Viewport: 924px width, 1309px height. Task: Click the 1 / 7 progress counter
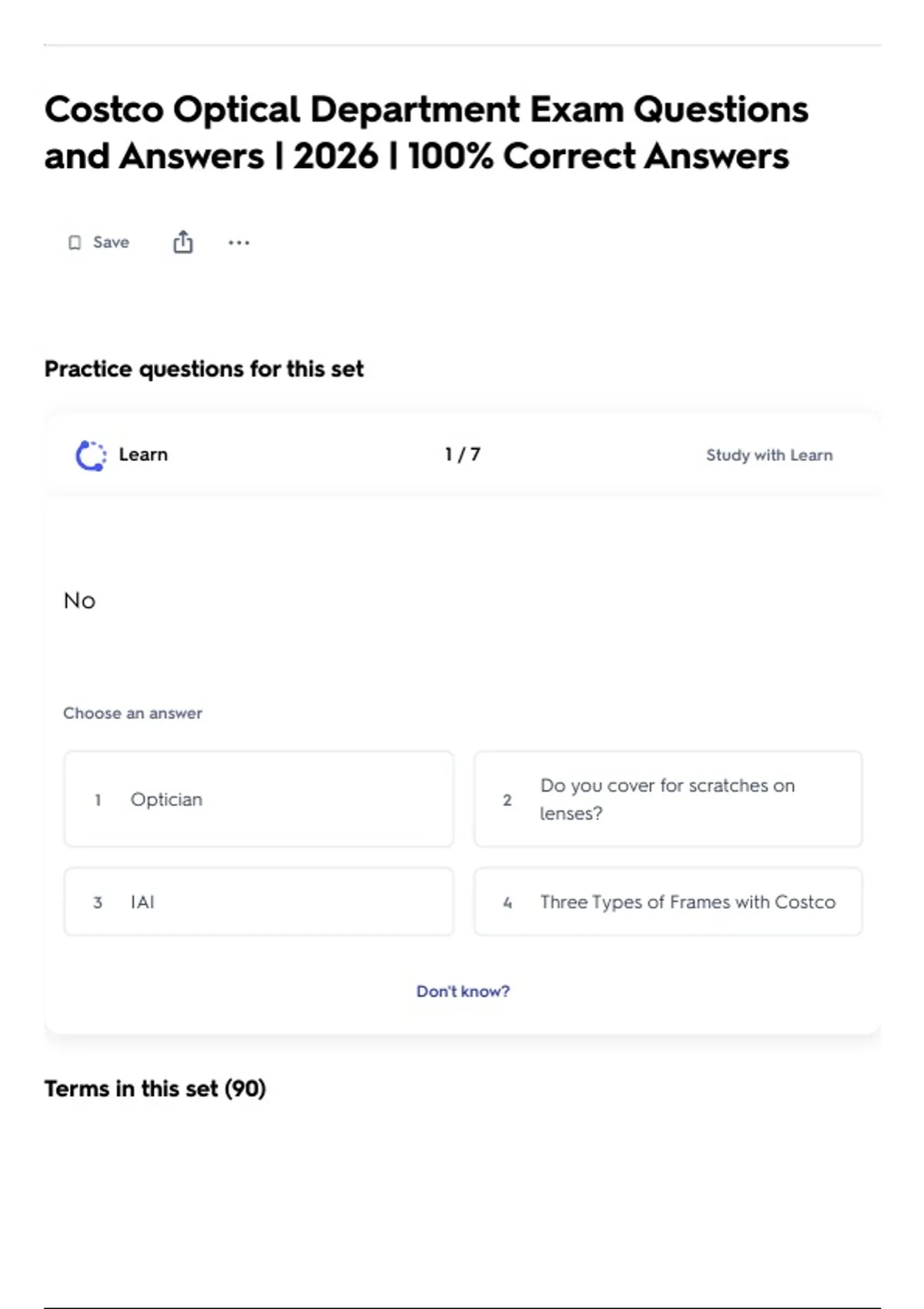pos(463,454)
